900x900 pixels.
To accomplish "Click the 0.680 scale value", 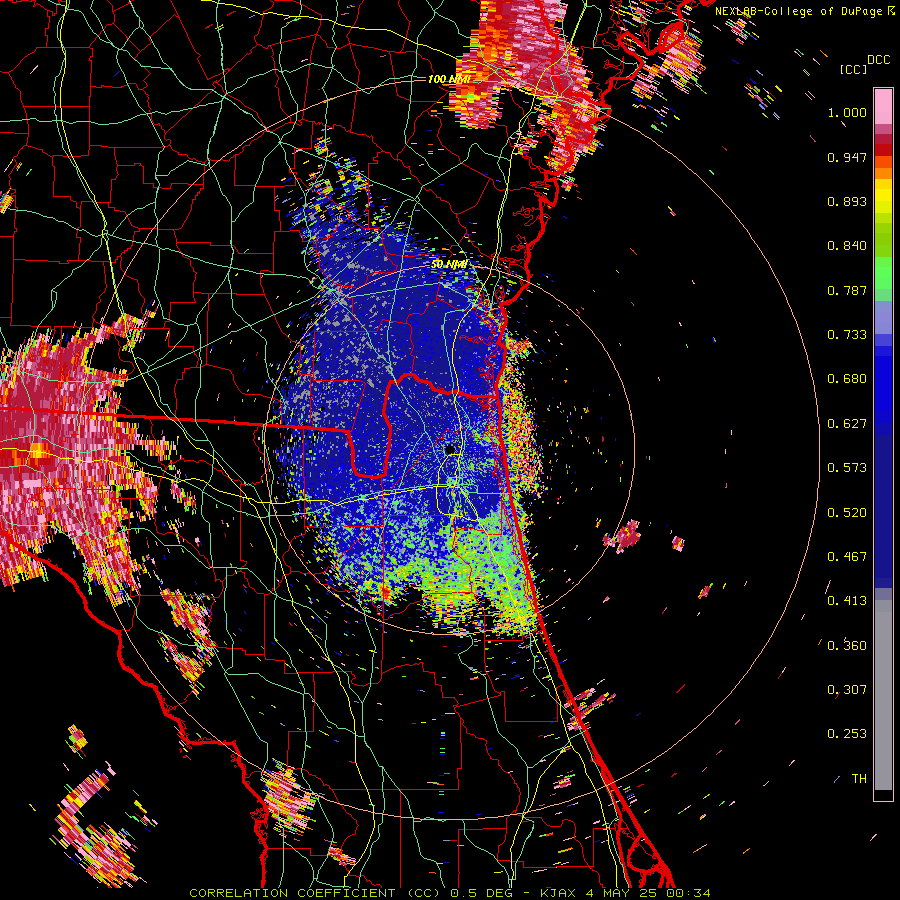I will pos(847,379).
